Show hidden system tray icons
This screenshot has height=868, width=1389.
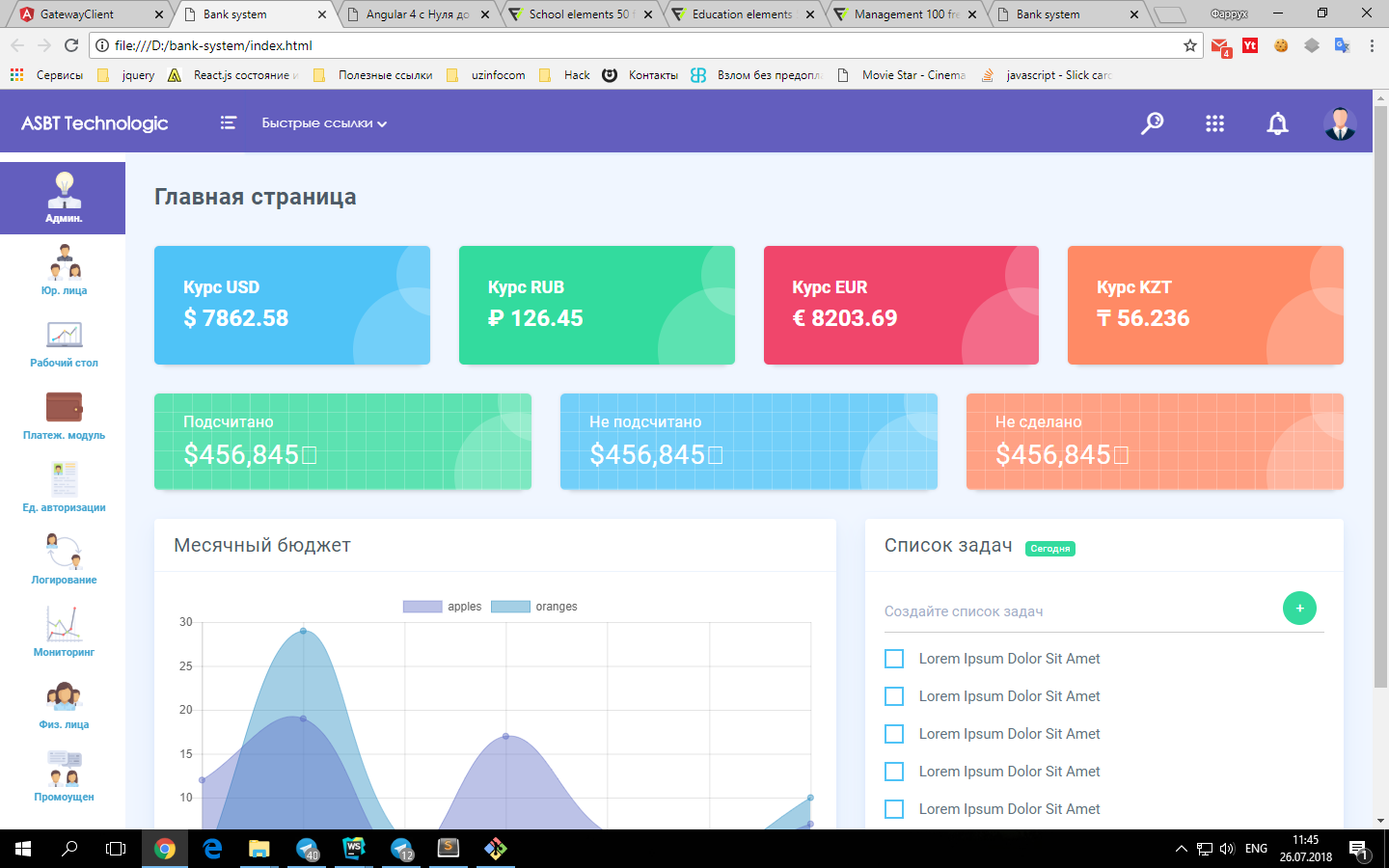click(x=1181, y=849)
